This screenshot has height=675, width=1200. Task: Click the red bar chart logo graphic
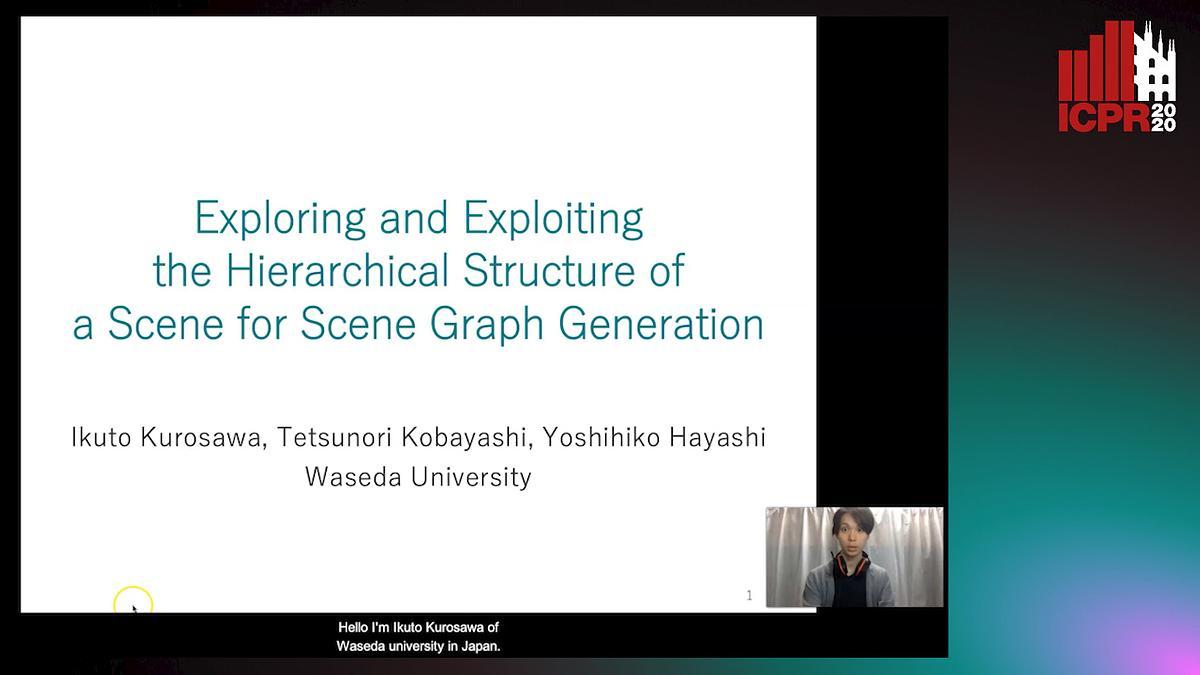pyautogui.click(x=1096, y=65)
